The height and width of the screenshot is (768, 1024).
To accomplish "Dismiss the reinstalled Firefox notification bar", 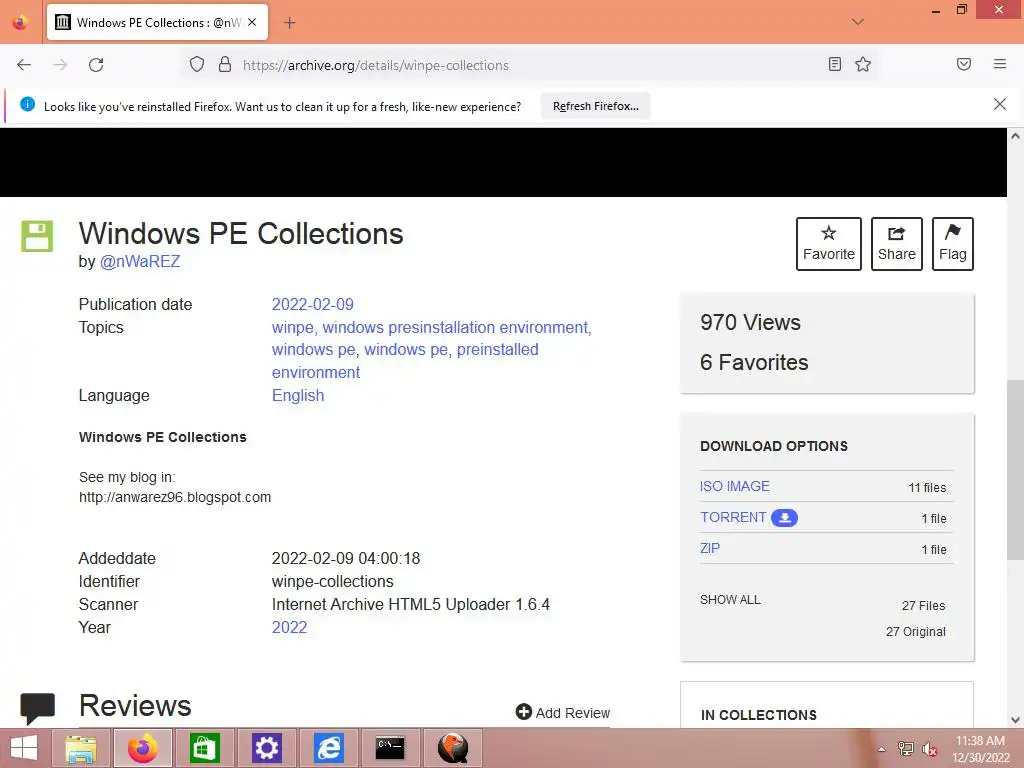I will [x=999, y=104].
